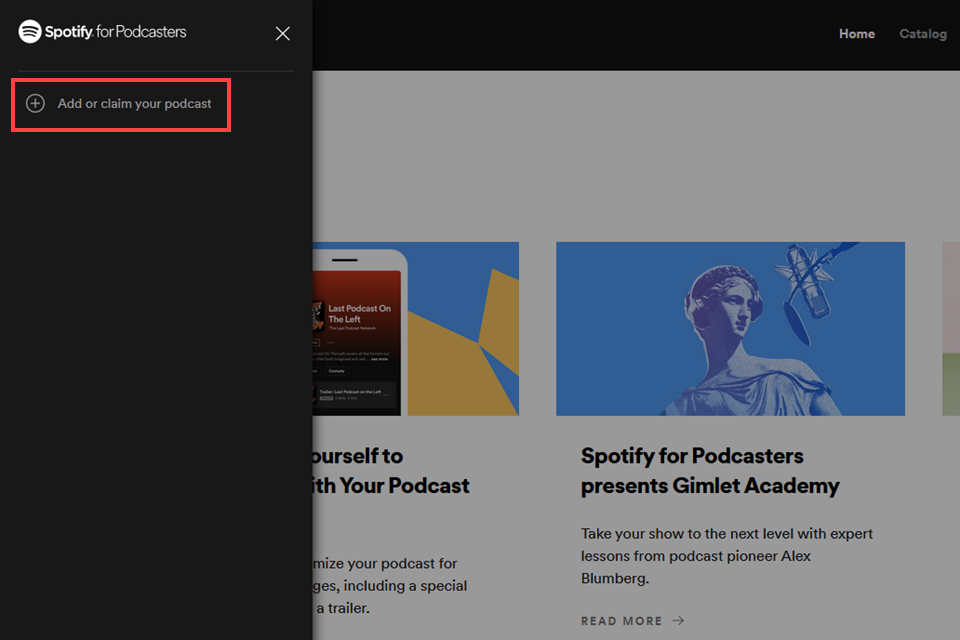Click the plus circle icon in sidebar
The image size is (960, 640).
(35, 104)
